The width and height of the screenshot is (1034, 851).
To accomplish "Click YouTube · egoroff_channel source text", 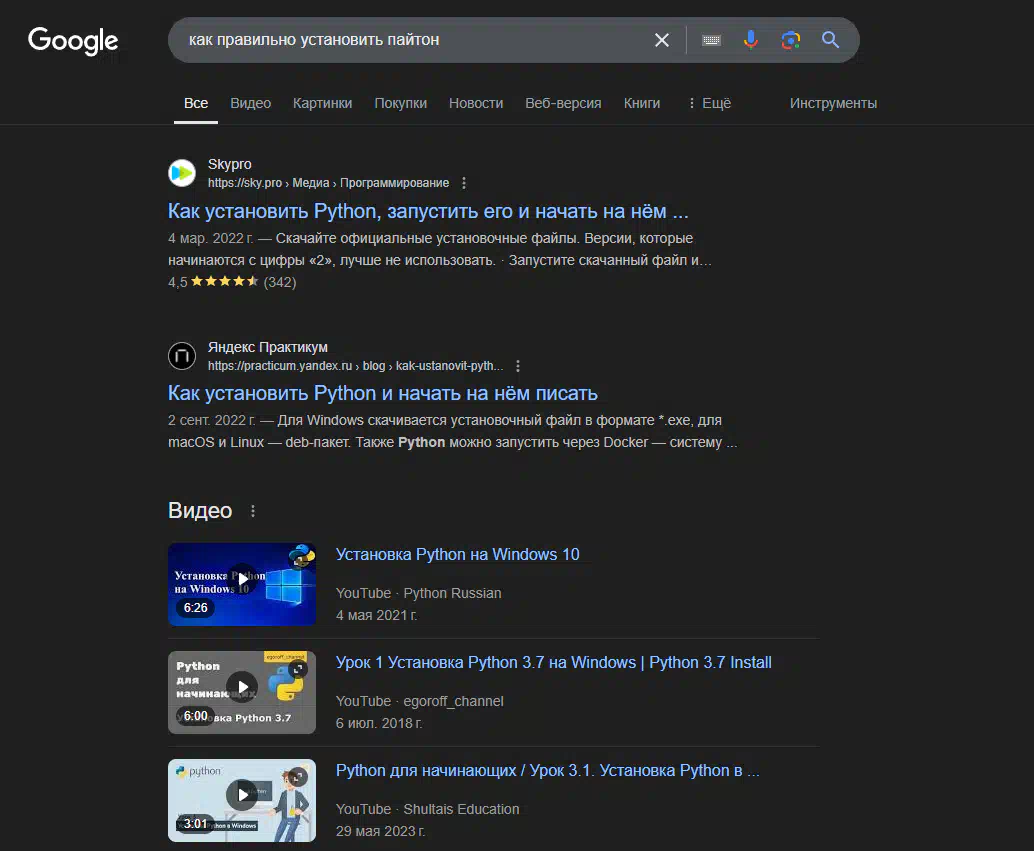I will (419, 701).
